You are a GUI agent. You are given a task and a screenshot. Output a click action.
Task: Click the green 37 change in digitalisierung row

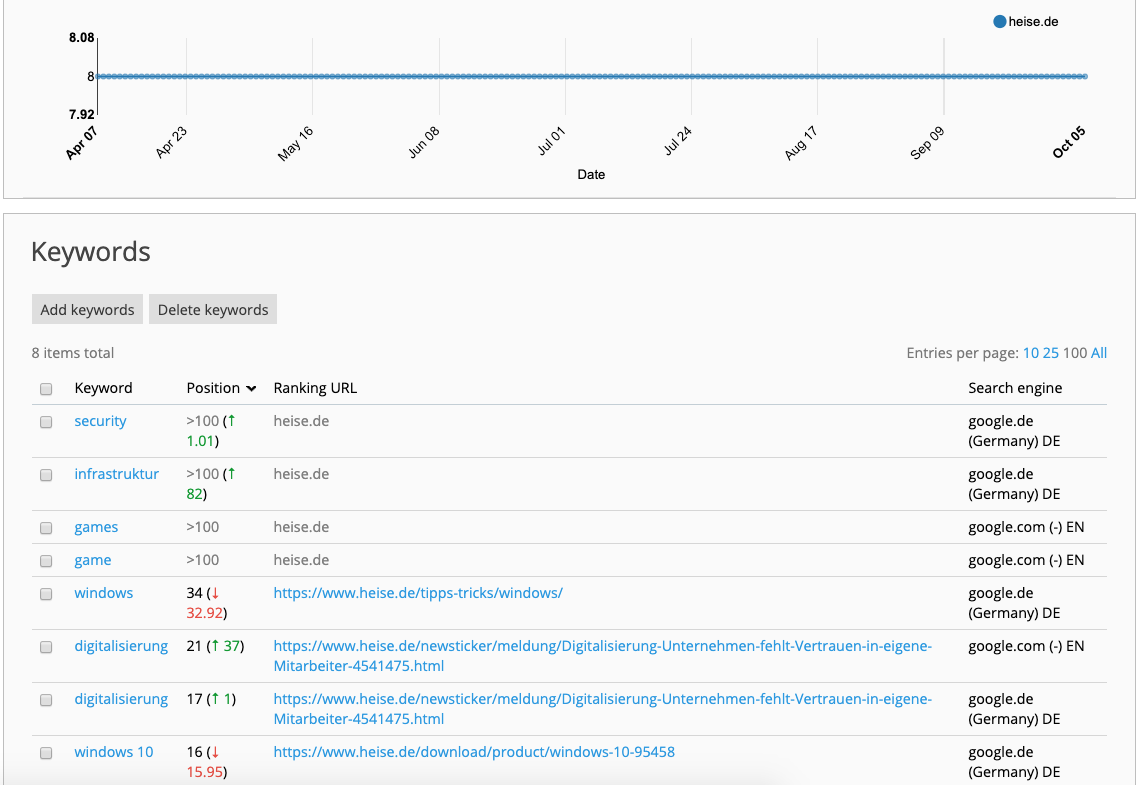[x=232, y=646]
